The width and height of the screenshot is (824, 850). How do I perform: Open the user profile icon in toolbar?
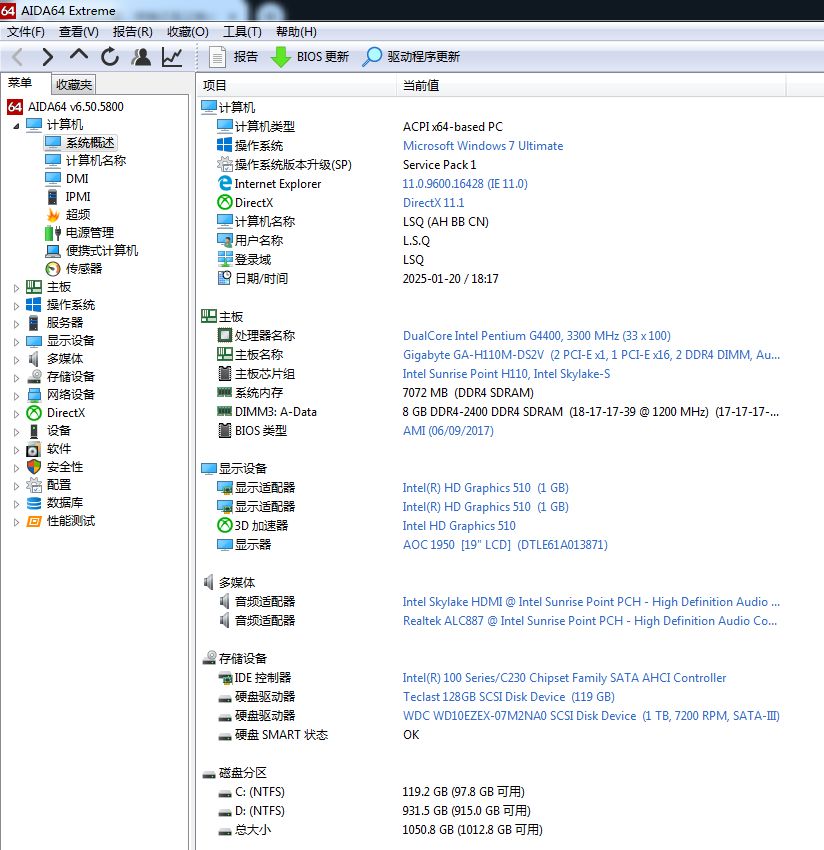(141, 56)
